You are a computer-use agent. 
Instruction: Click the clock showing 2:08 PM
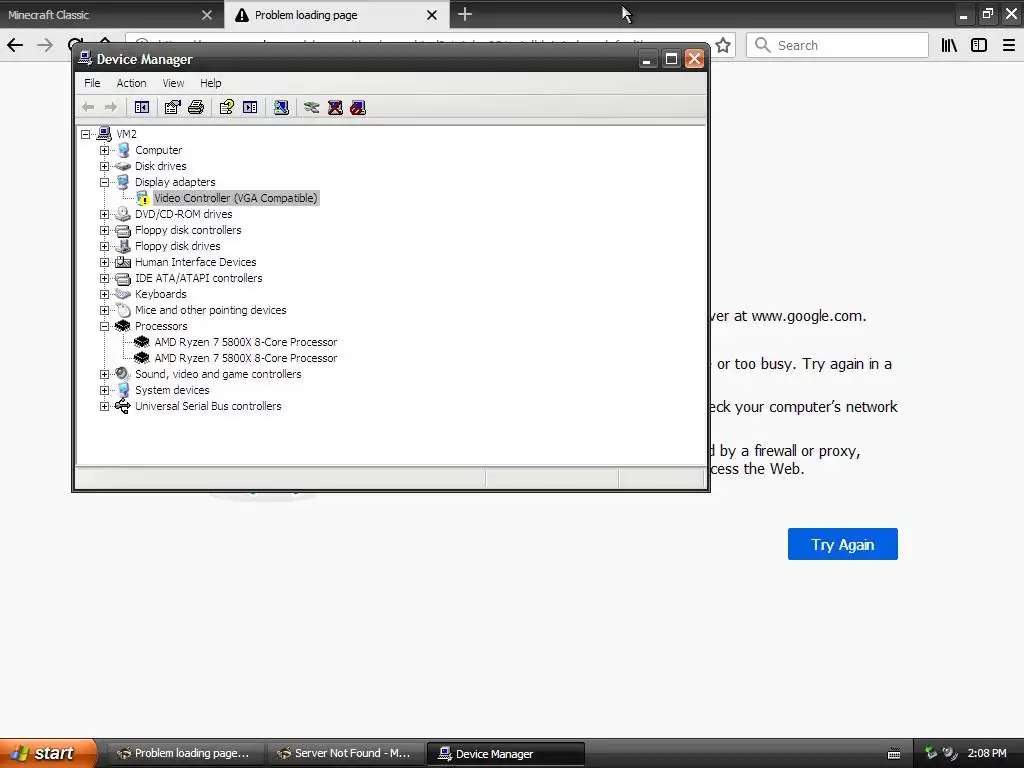[987, 753]
